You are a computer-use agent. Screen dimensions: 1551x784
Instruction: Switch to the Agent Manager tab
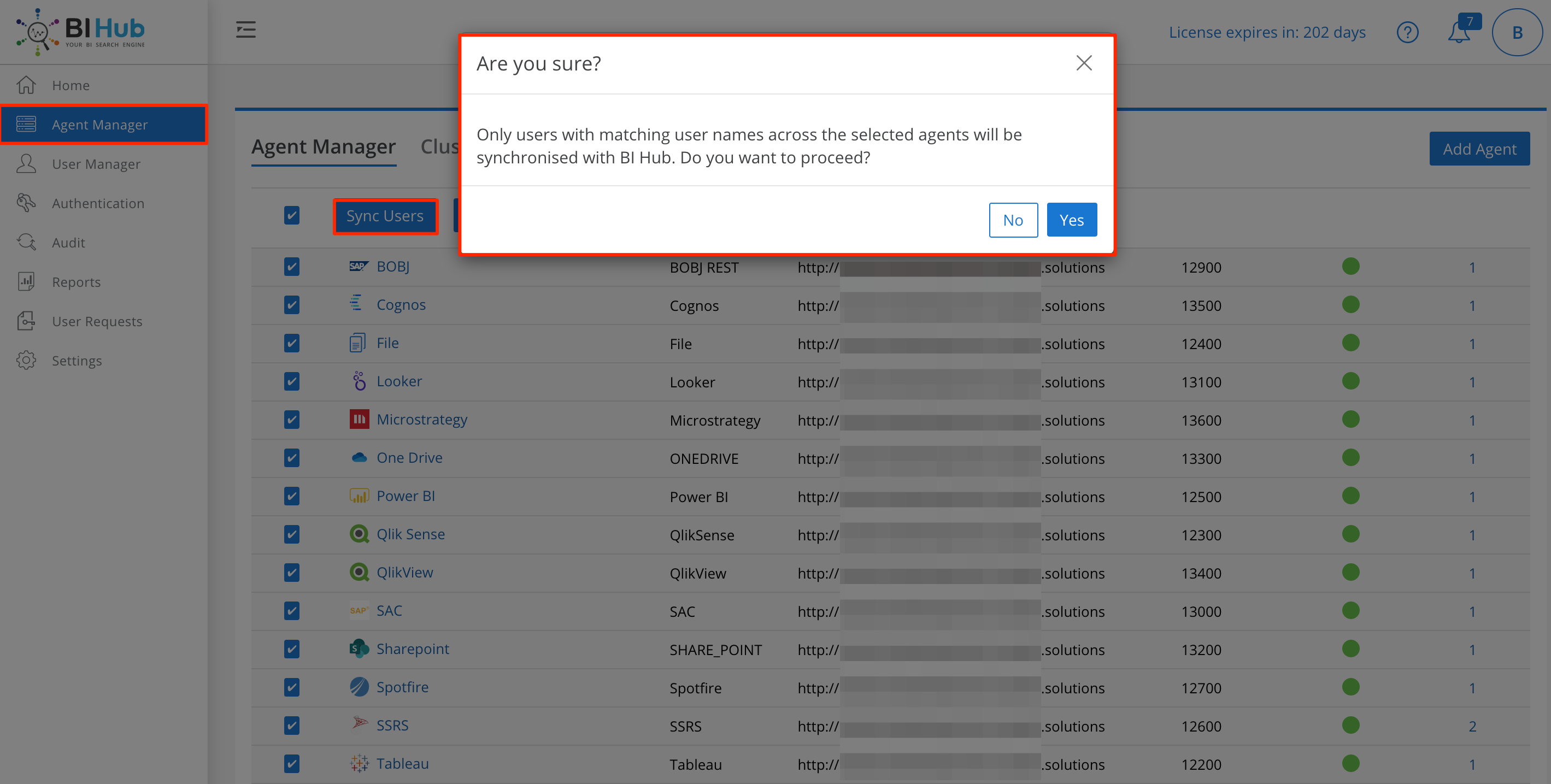pos(324,147)
